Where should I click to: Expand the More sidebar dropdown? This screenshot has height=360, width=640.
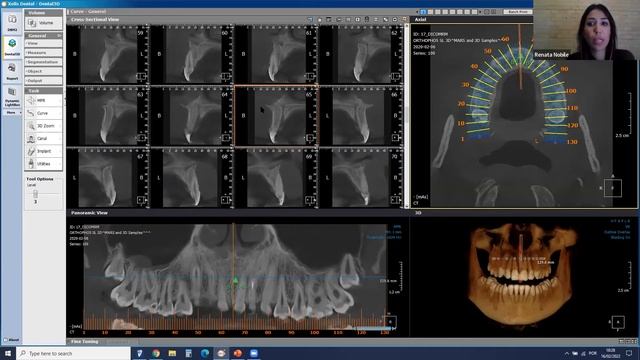(x=12, y=112)
